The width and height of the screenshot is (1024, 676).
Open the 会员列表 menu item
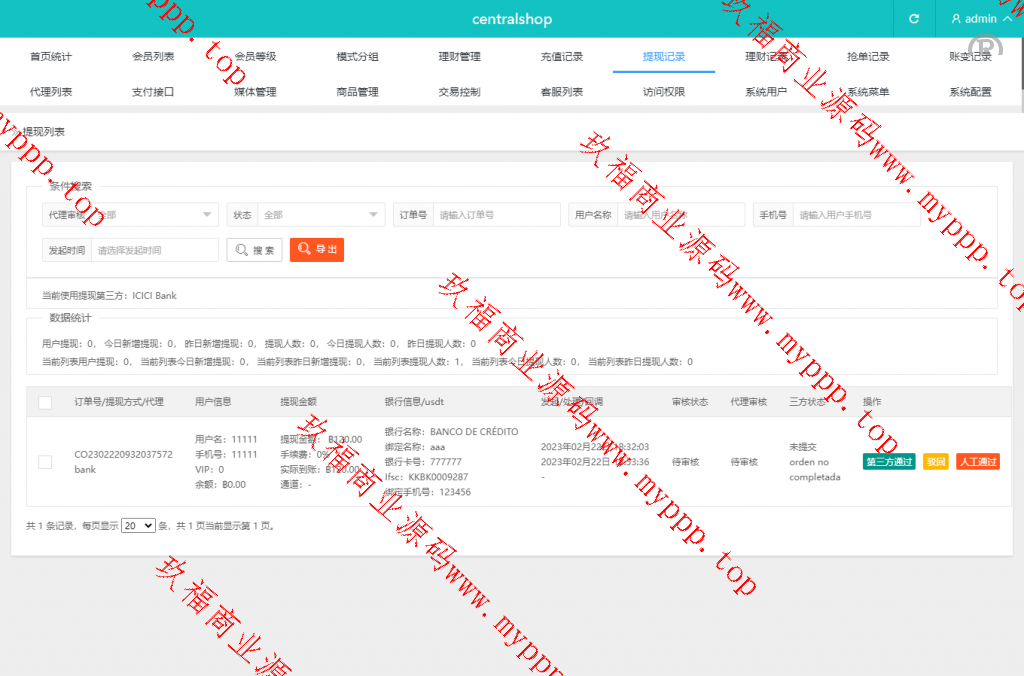(153, 57)
